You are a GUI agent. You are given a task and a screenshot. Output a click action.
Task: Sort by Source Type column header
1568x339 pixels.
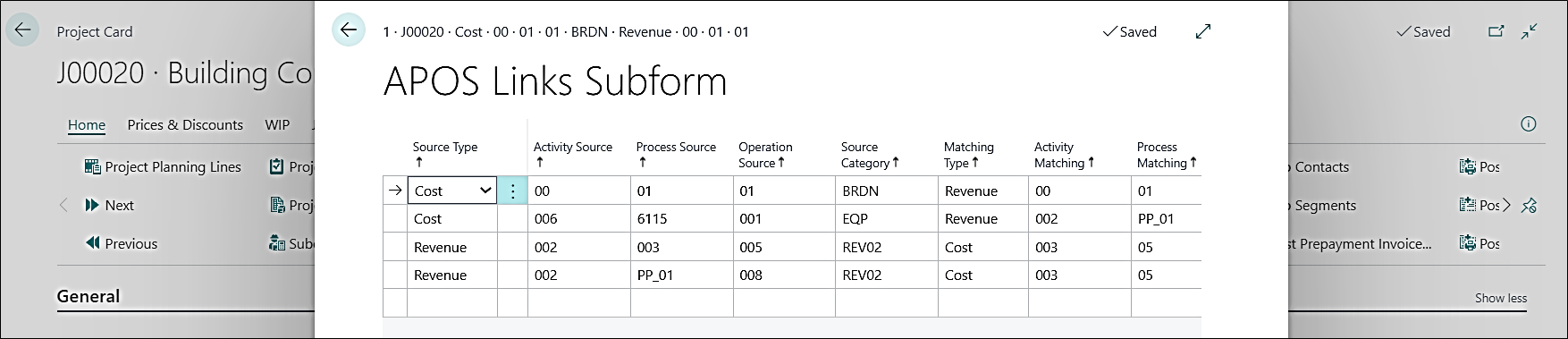[x=445, y=154]
